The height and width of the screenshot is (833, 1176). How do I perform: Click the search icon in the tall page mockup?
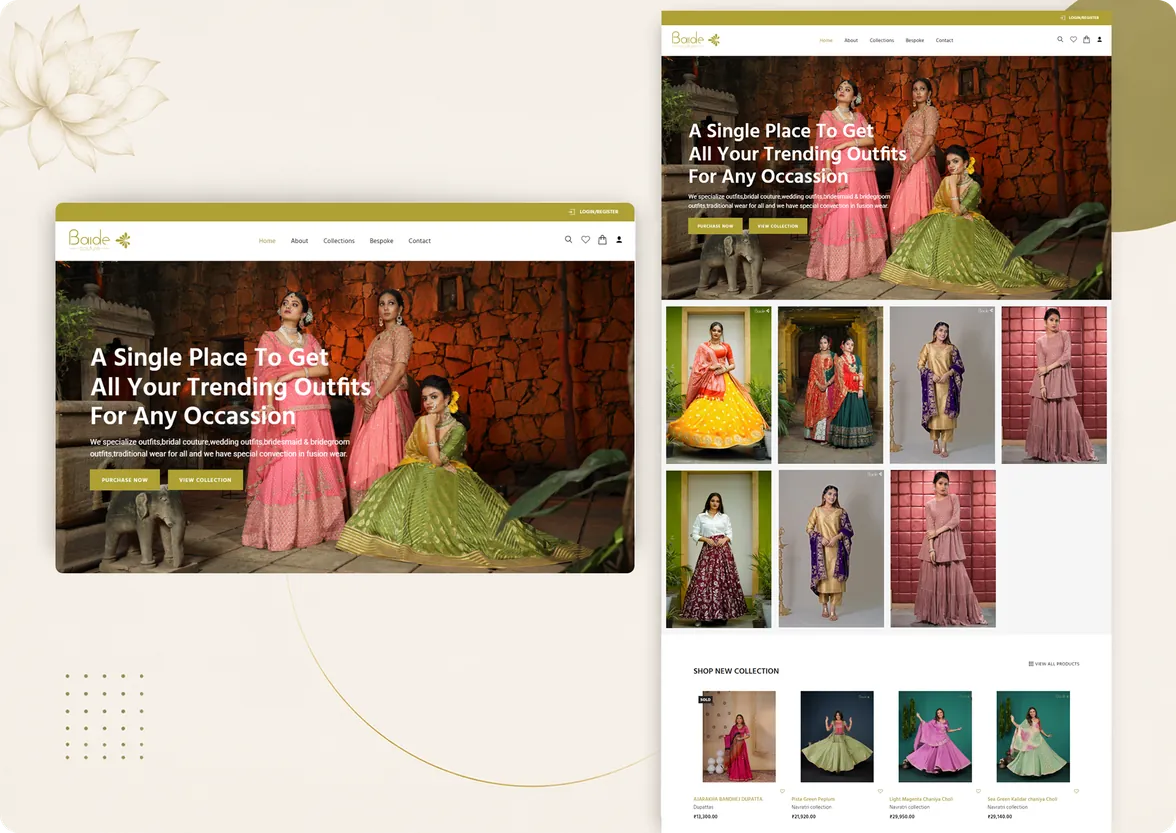[1060, 40]
